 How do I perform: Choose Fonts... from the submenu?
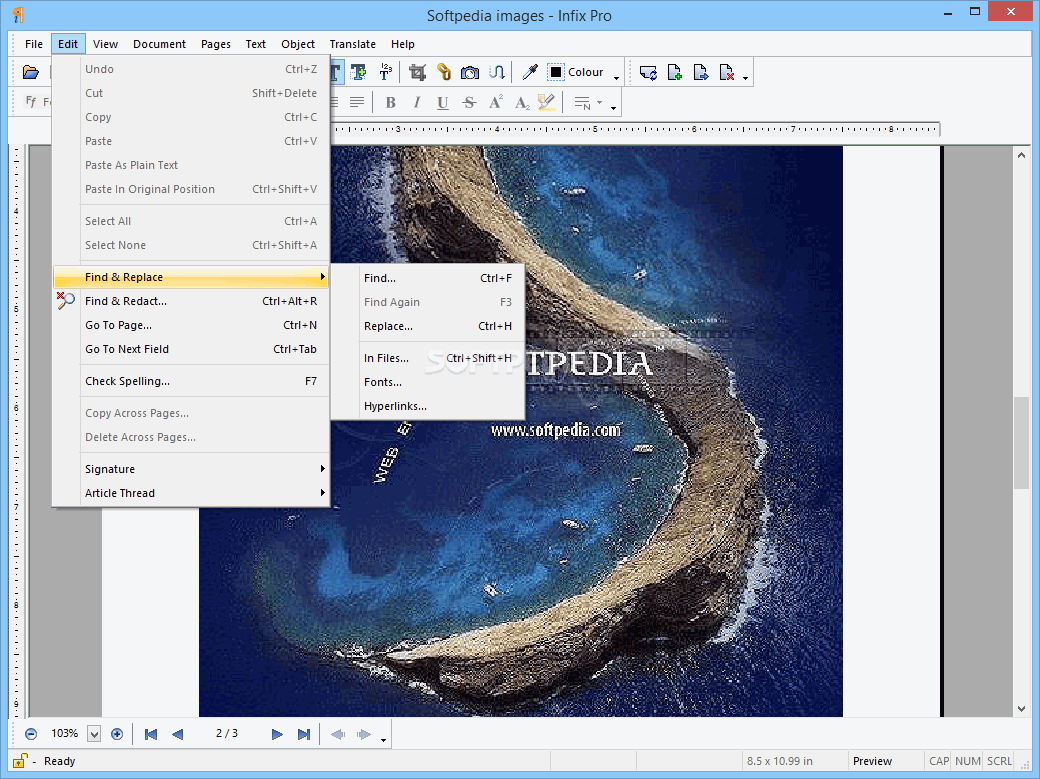click(428, 382)
